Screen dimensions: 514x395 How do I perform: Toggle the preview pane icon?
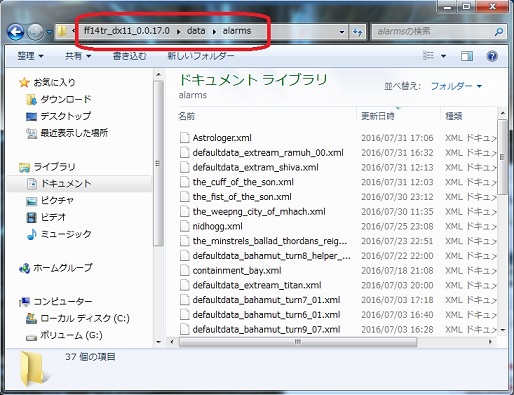click(x=467, y=56)
